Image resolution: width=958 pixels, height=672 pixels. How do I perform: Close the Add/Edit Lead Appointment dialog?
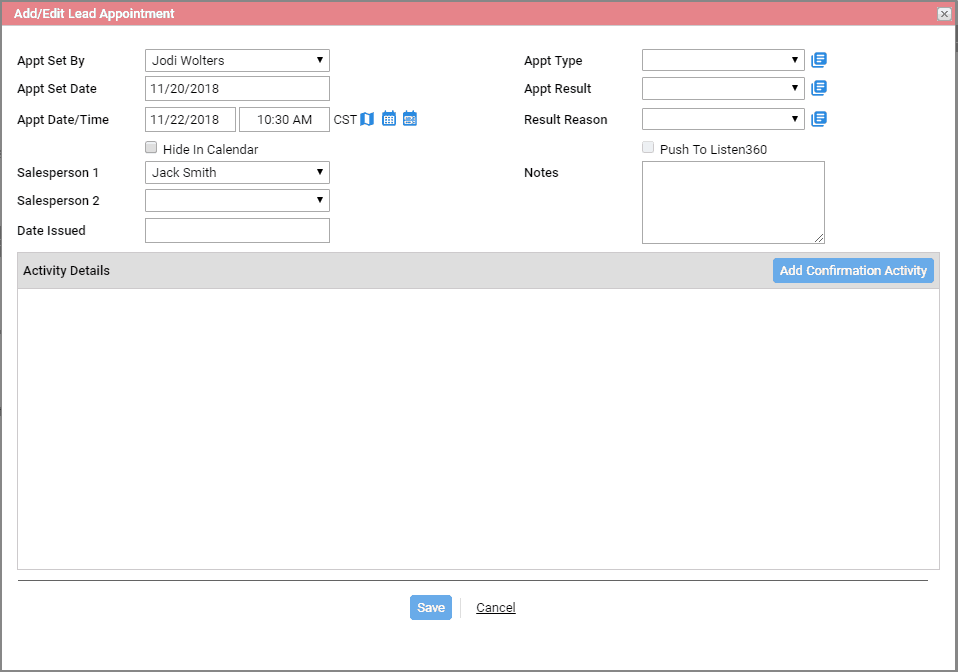(x=944, y=13)
